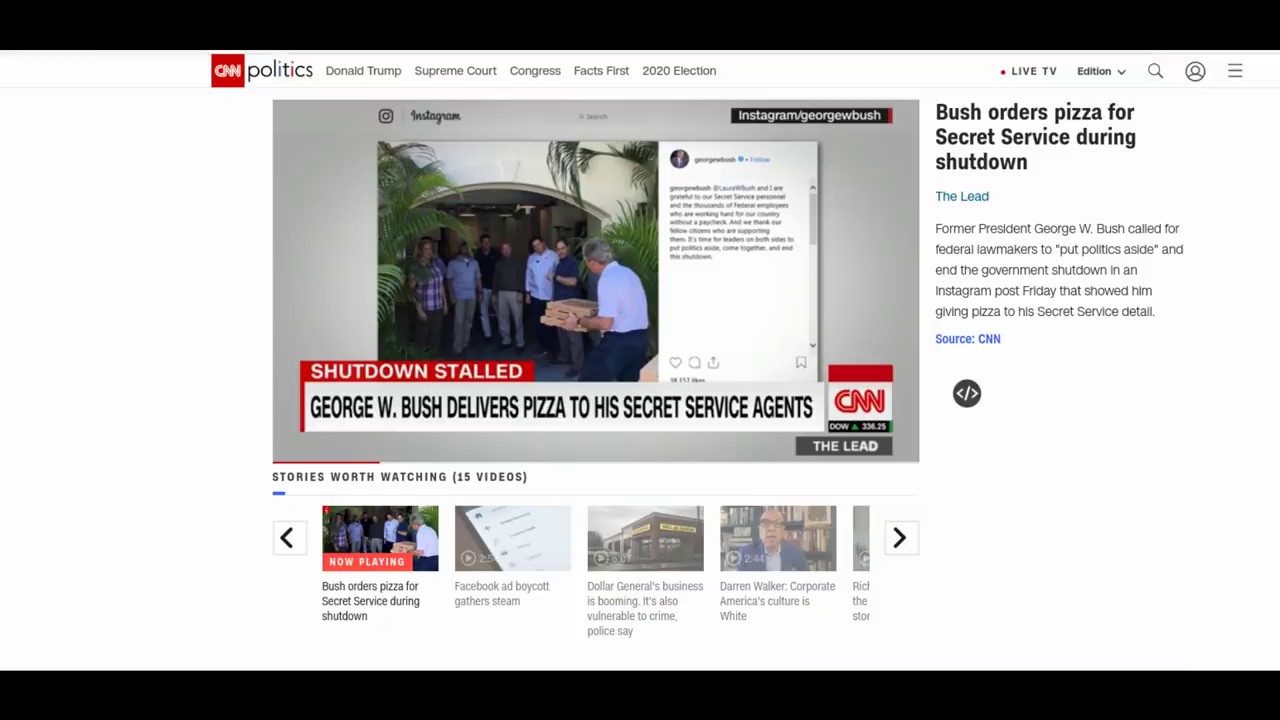Open The Lead show link

pyautogui.click(x=962, y=197)
